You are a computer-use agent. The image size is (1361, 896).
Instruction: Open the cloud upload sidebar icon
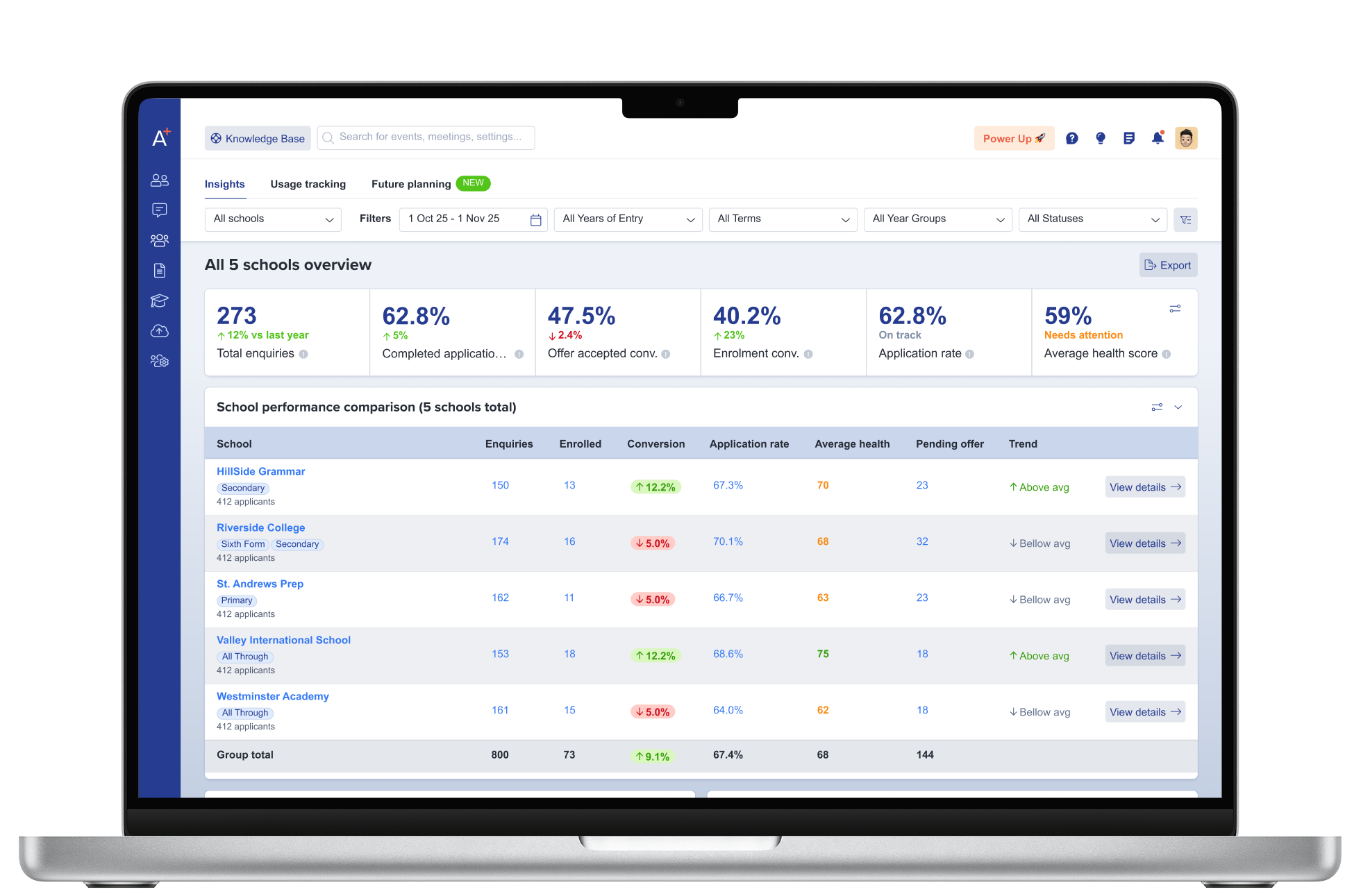(160, 330)
